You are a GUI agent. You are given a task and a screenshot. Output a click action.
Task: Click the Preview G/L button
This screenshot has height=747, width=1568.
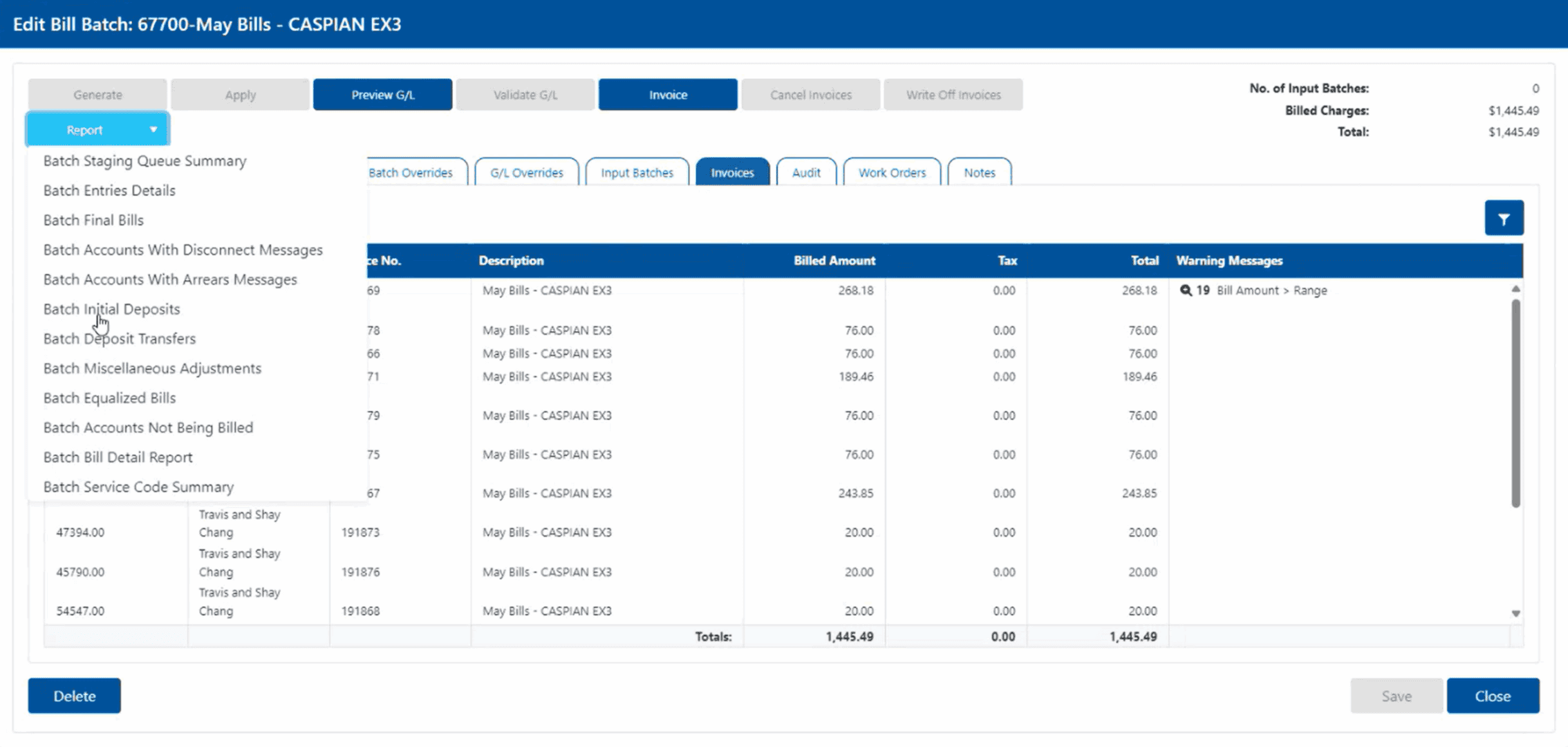pyautogui.click(x=382, y=95)
